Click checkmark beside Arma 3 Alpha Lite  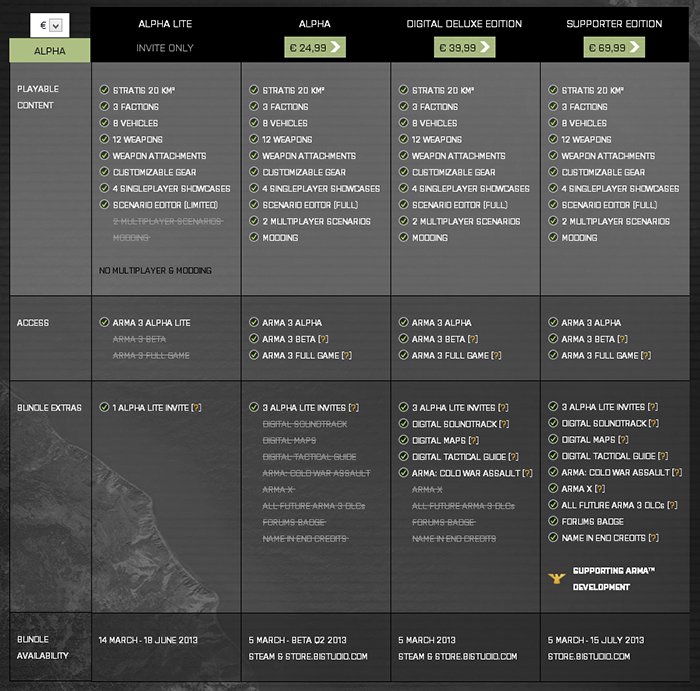104,322
